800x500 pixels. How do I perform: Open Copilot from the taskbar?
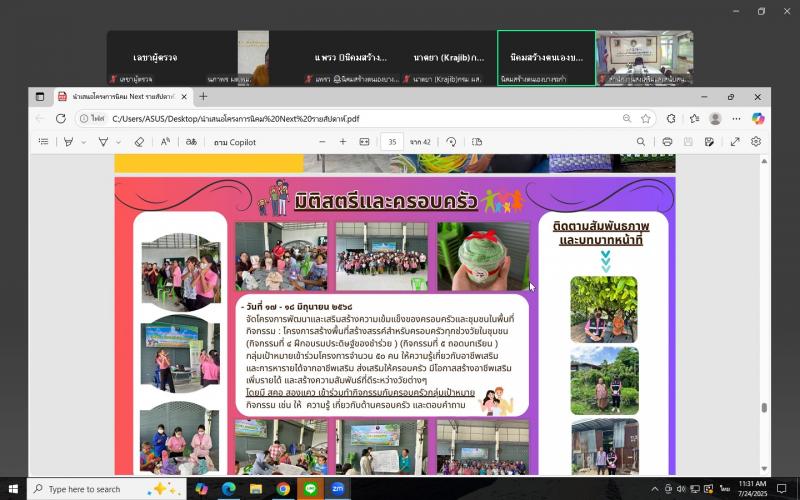tap(202, 489)
